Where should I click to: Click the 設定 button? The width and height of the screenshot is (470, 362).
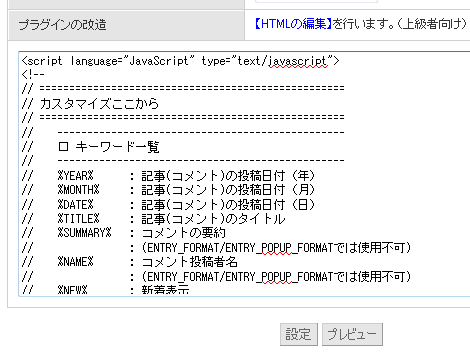click(299, 334)
